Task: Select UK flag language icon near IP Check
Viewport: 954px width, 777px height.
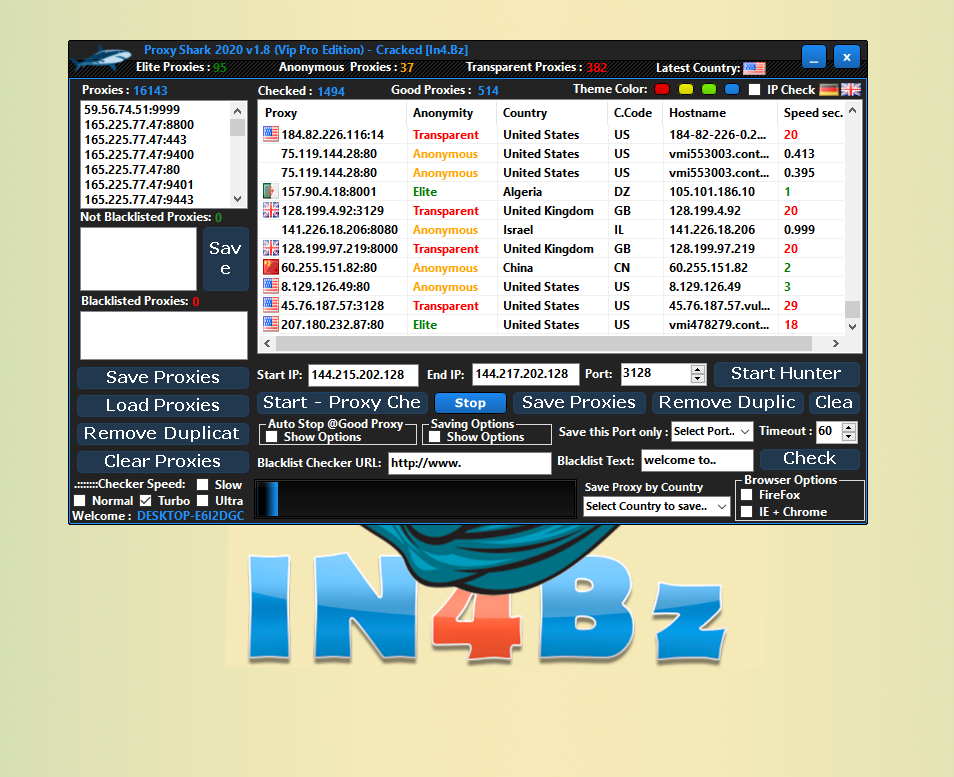Action: pyautogui.click(x=851, y=90)
